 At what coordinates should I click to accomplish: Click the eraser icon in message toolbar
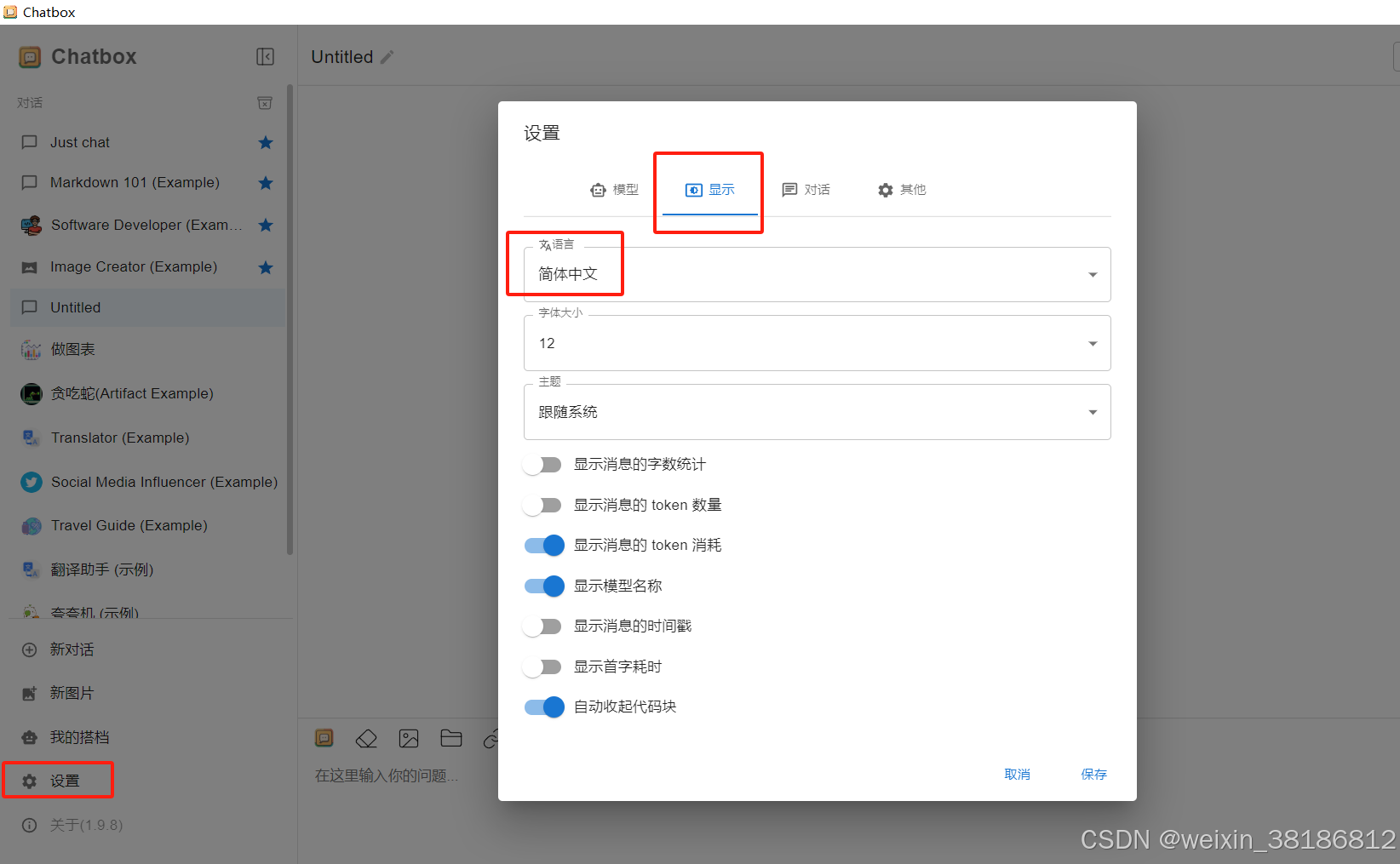(x=366, y=738)
